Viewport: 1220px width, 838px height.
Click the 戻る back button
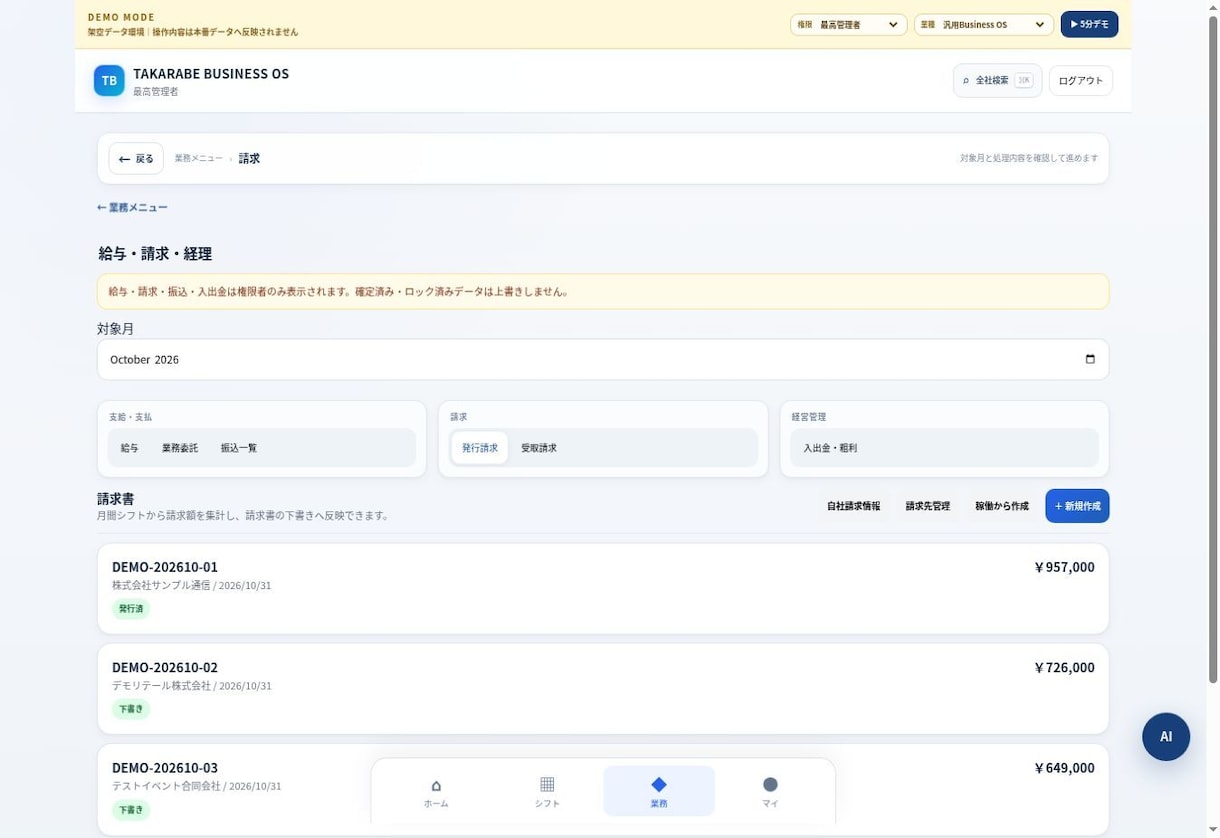(x=136, y=158)
